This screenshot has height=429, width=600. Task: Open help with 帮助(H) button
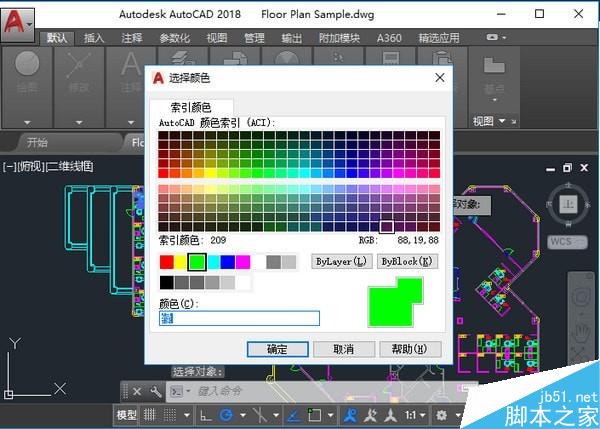pyautogui.click(x=410, y=349)
